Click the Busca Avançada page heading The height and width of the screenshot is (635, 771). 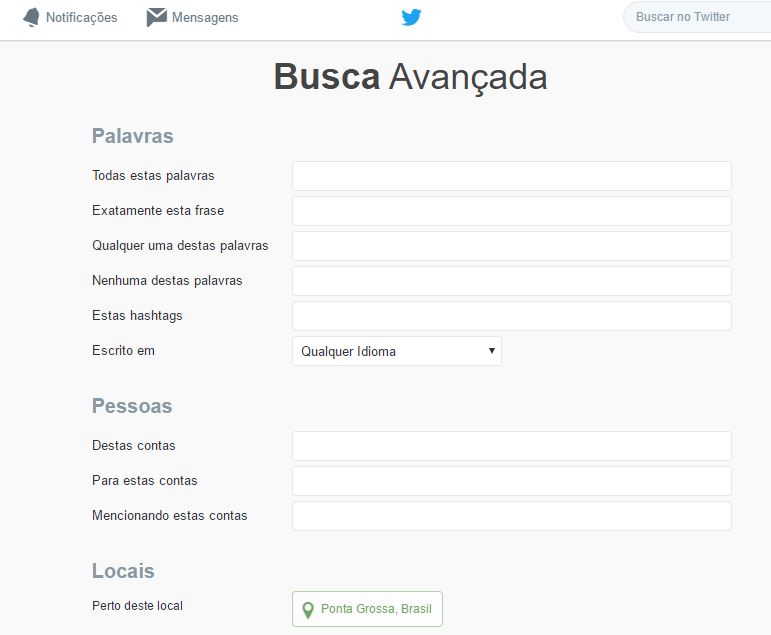pyautogui.click(x=411, y=78)
